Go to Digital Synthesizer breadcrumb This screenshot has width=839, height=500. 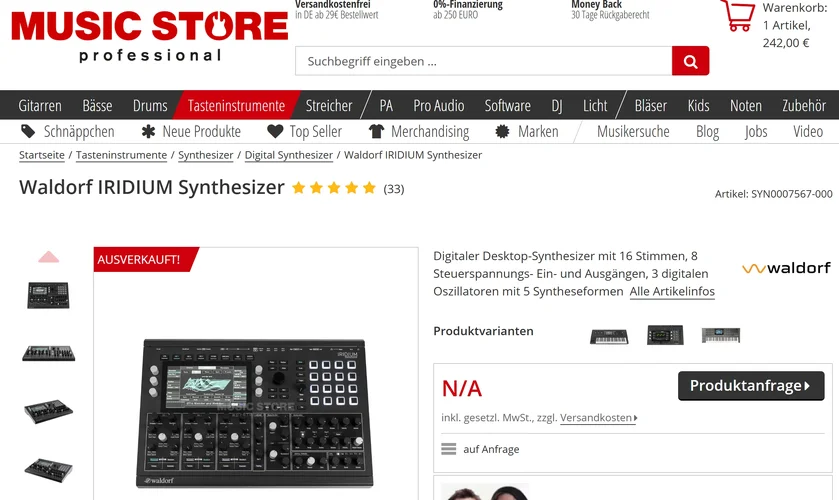click(288, 155)
